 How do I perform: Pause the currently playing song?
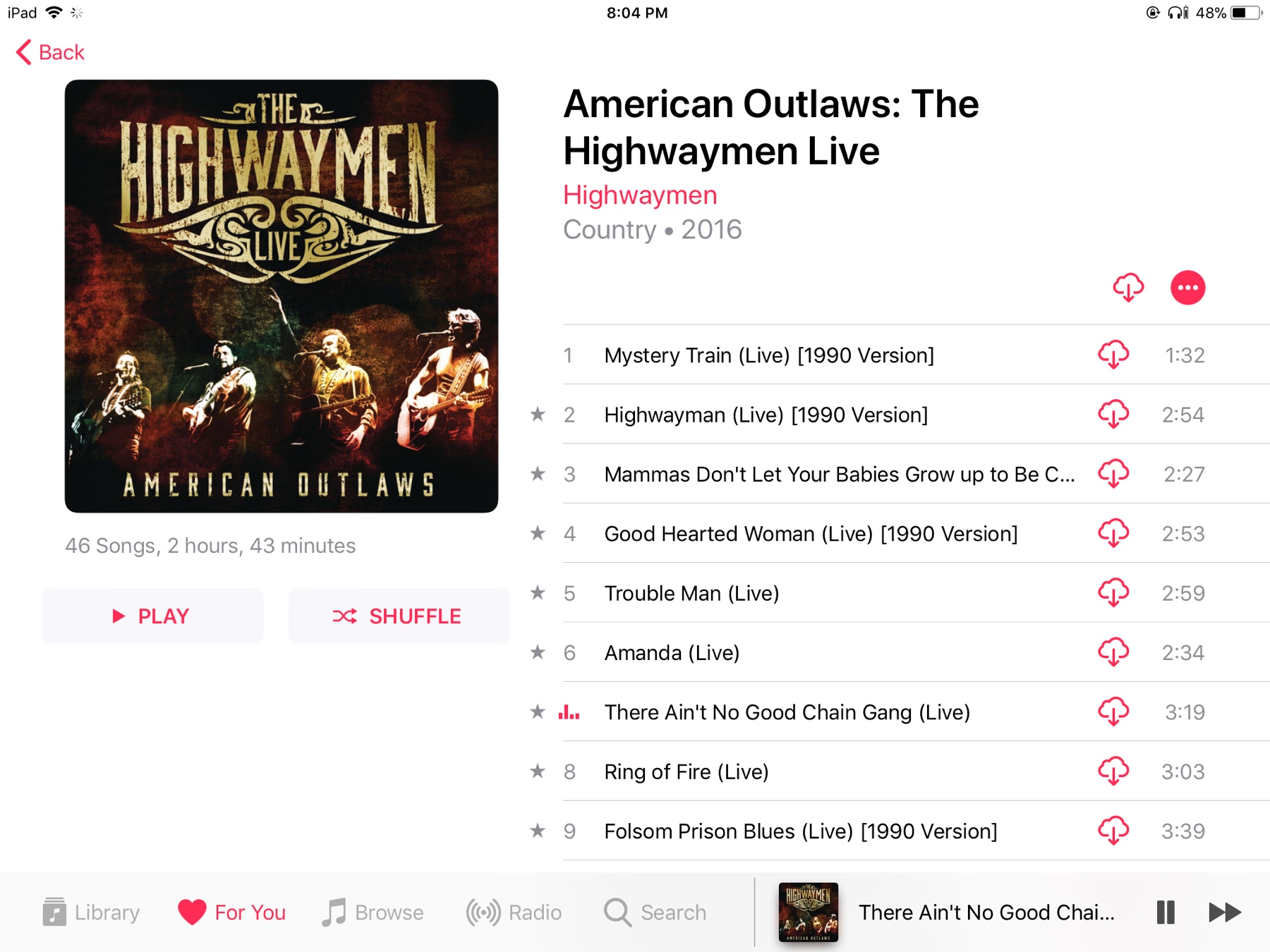click(x=1166, y=913)
